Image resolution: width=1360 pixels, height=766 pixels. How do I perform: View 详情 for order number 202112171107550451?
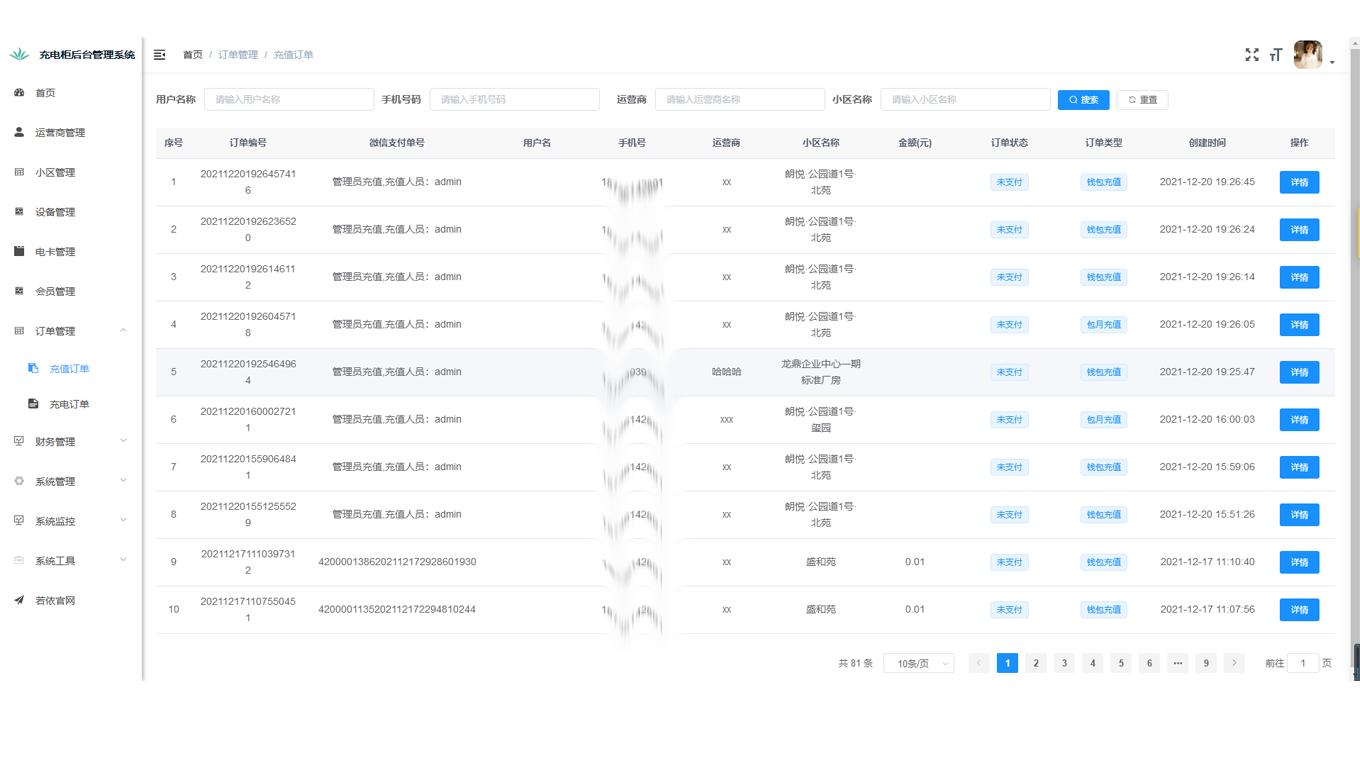(x=1299, y=609)
